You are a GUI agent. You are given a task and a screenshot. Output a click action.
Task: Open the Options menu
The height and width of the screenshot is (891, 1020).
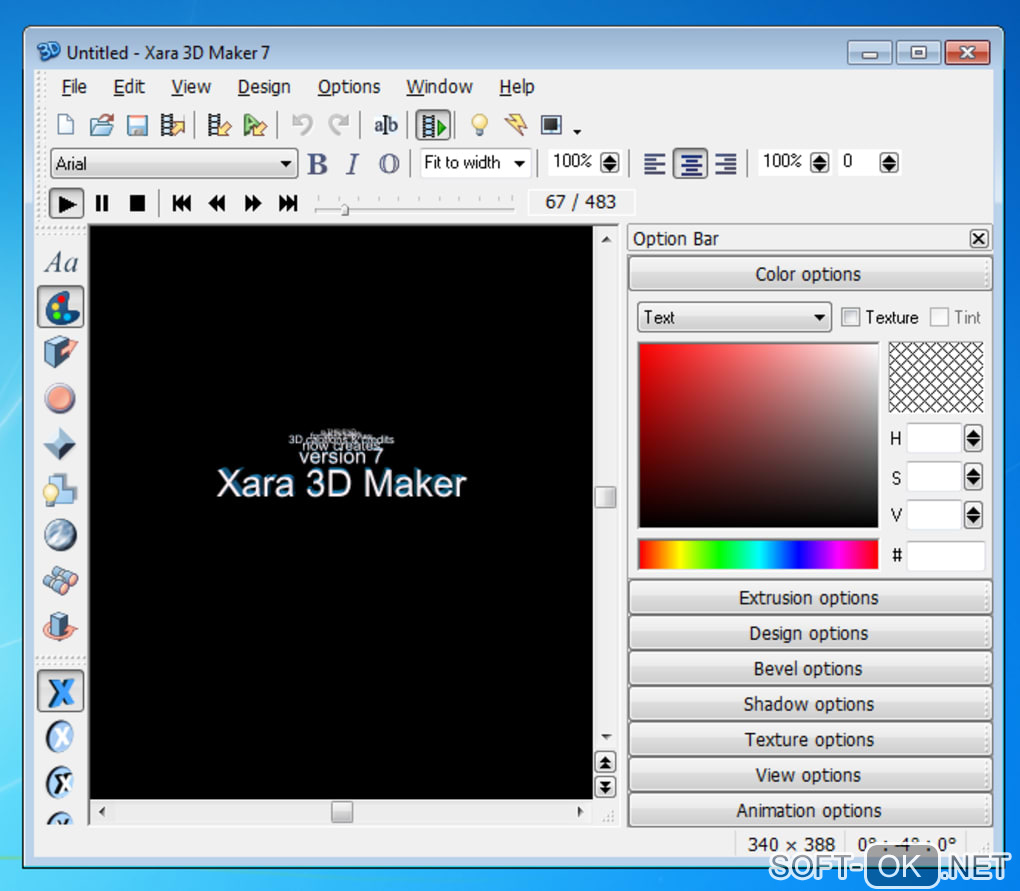coord(349,86)
